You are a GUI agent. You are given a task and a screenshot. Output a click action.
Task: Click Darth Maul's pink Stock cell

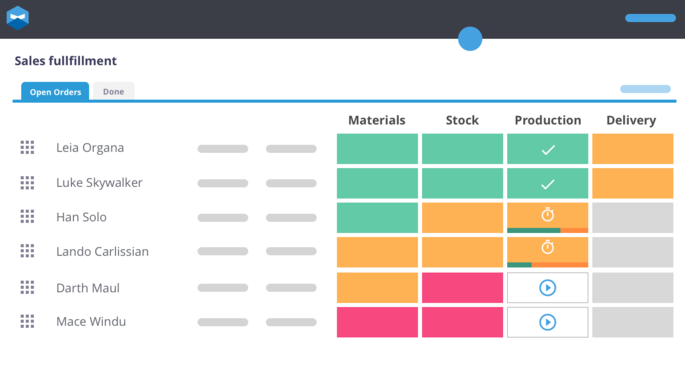462,288
